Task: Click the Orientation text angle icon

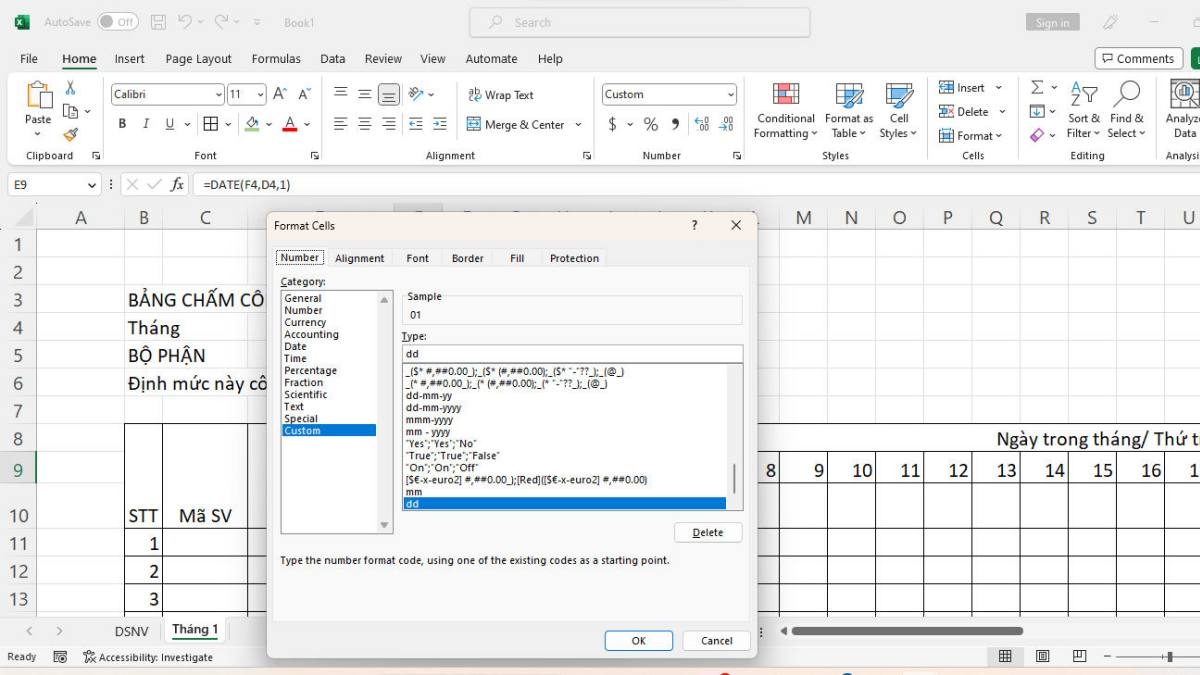Action: pyautogui.click(x=416, y=94)
